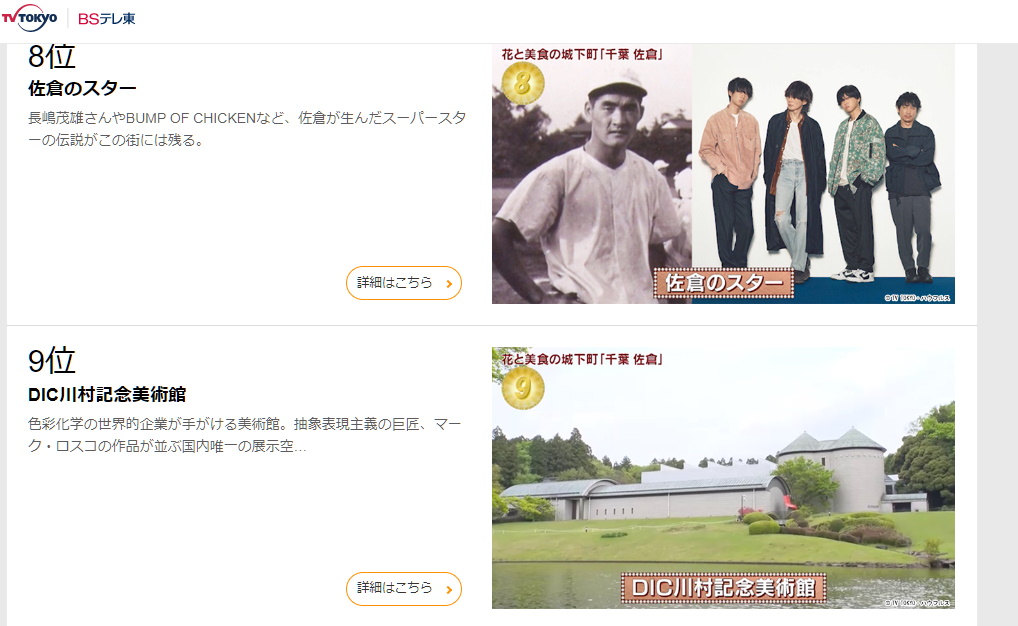This screenshot has width=1018, height=626.
Task: Open the DIC Kawamura museum building image
Action: pos(723,478)
